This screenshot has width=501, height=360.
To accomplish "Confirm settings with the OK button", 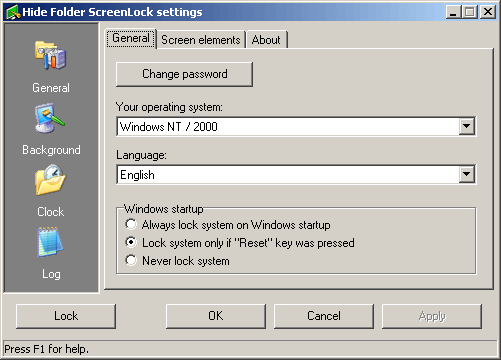I will tap(216, 316).
